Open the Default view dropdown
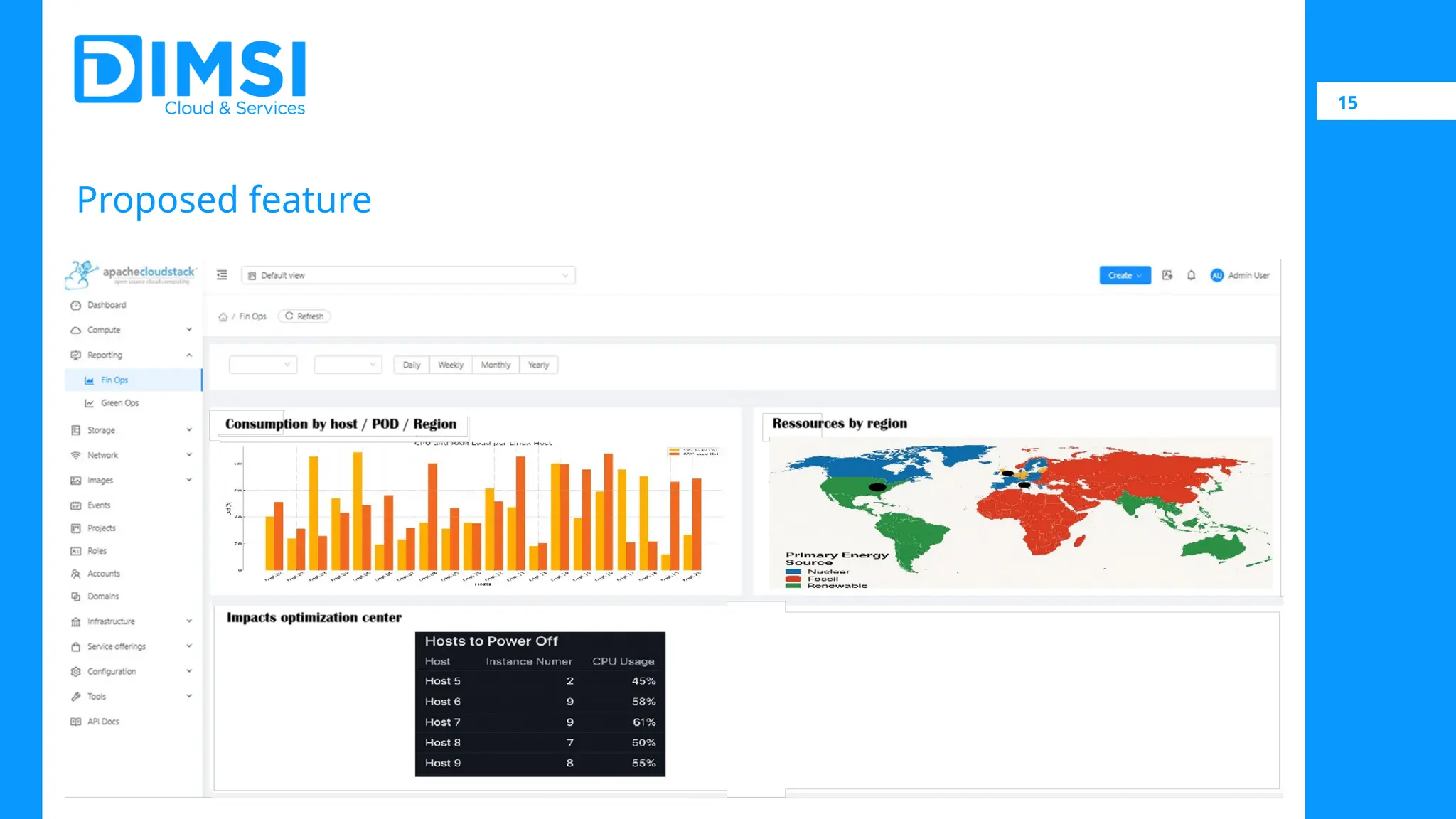1456x819 pixels. pyautogui.click(x=408, y=275)
